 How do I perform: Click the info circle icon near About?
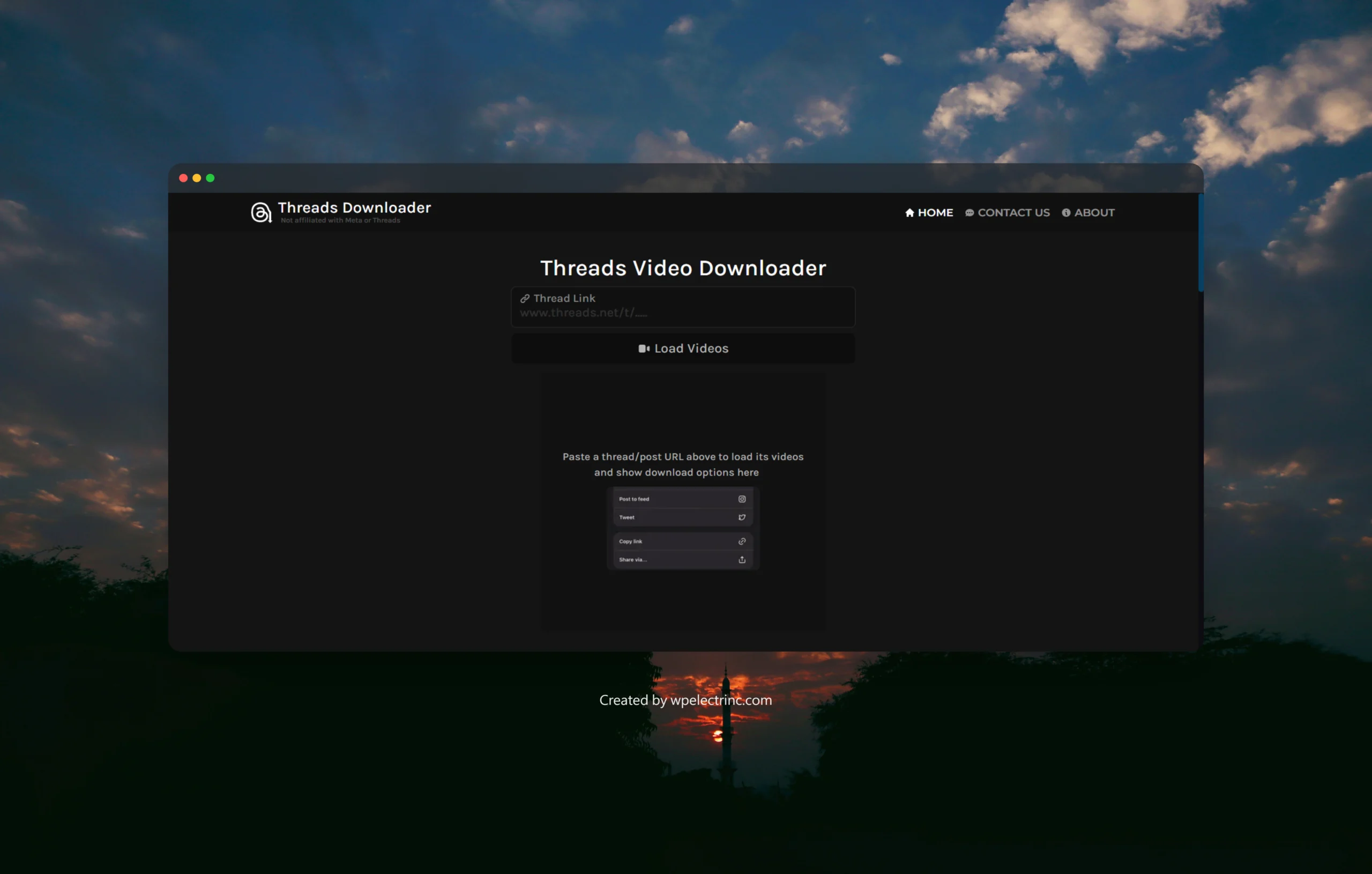(x=1066, y=213)
